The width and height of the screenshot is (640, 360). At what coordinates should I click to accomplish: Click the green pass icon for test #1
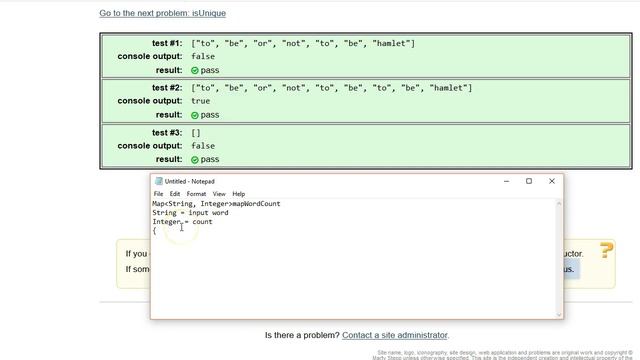[x=195, y=71]
